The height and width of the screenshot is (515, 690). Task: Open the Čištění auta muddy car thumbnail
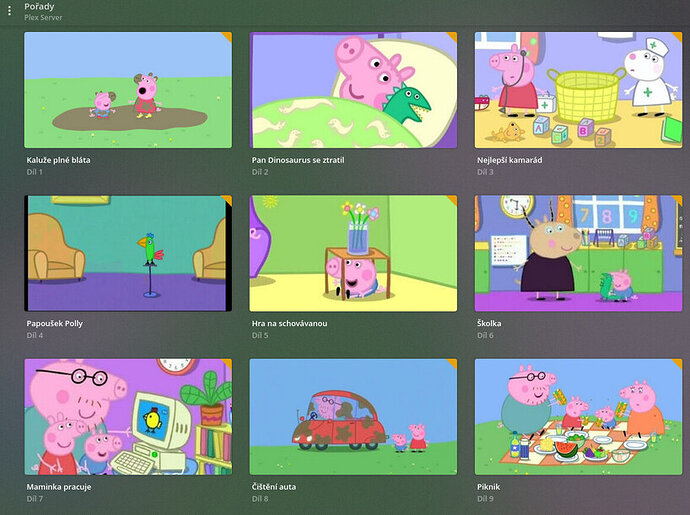coord(353,417)
